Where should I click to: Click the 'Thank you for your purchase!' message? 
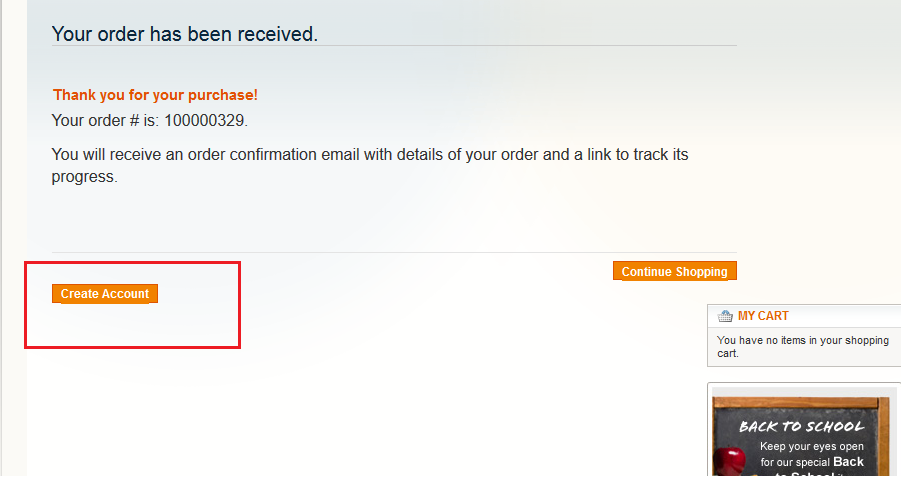tap(155, 95)
